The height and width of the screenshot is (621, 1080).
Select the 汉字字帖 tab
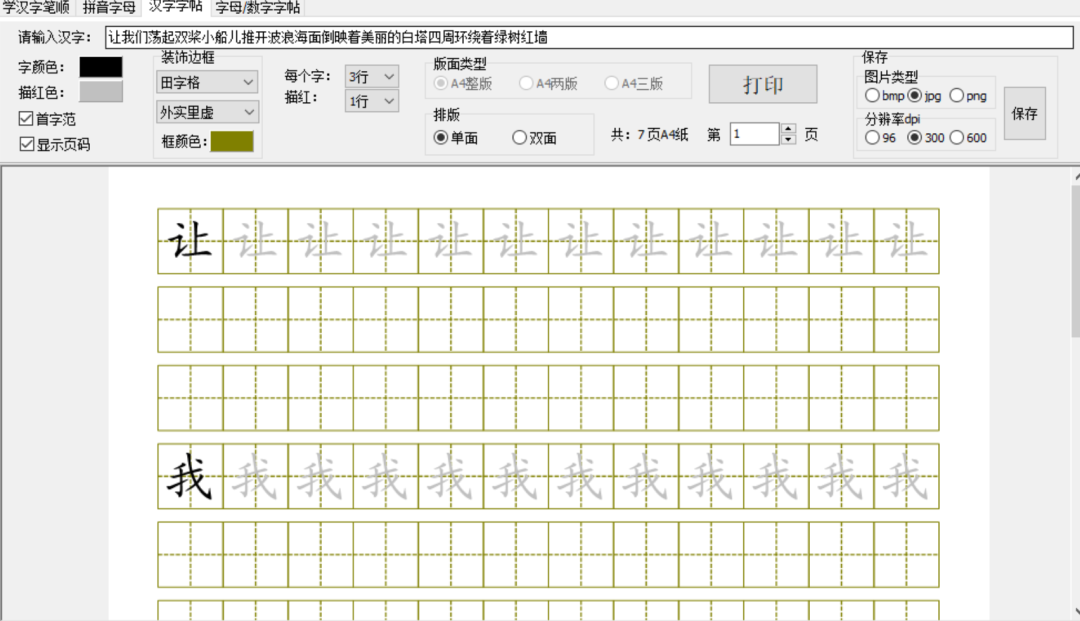176,7
